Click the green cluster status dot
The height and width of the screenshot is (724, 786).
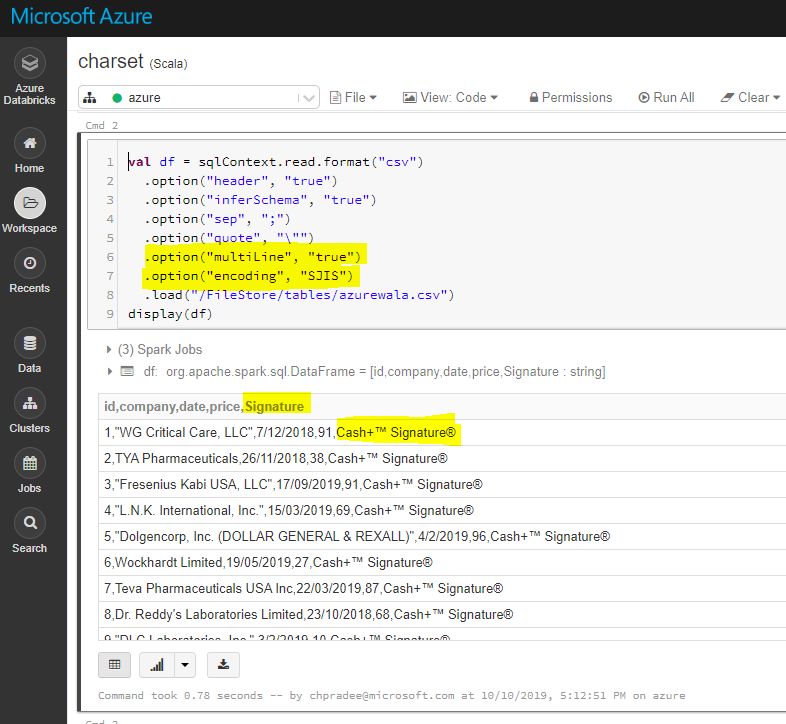[x=117, y=98]
